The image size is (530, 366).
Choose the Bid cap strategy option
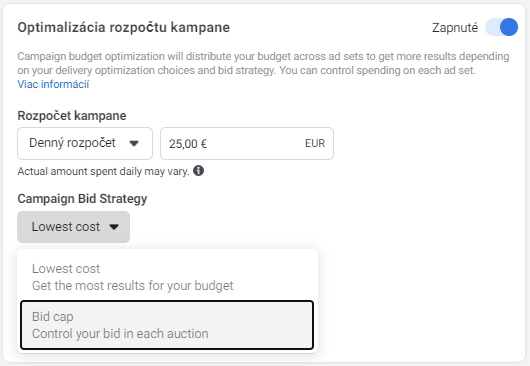coord(167,325)
